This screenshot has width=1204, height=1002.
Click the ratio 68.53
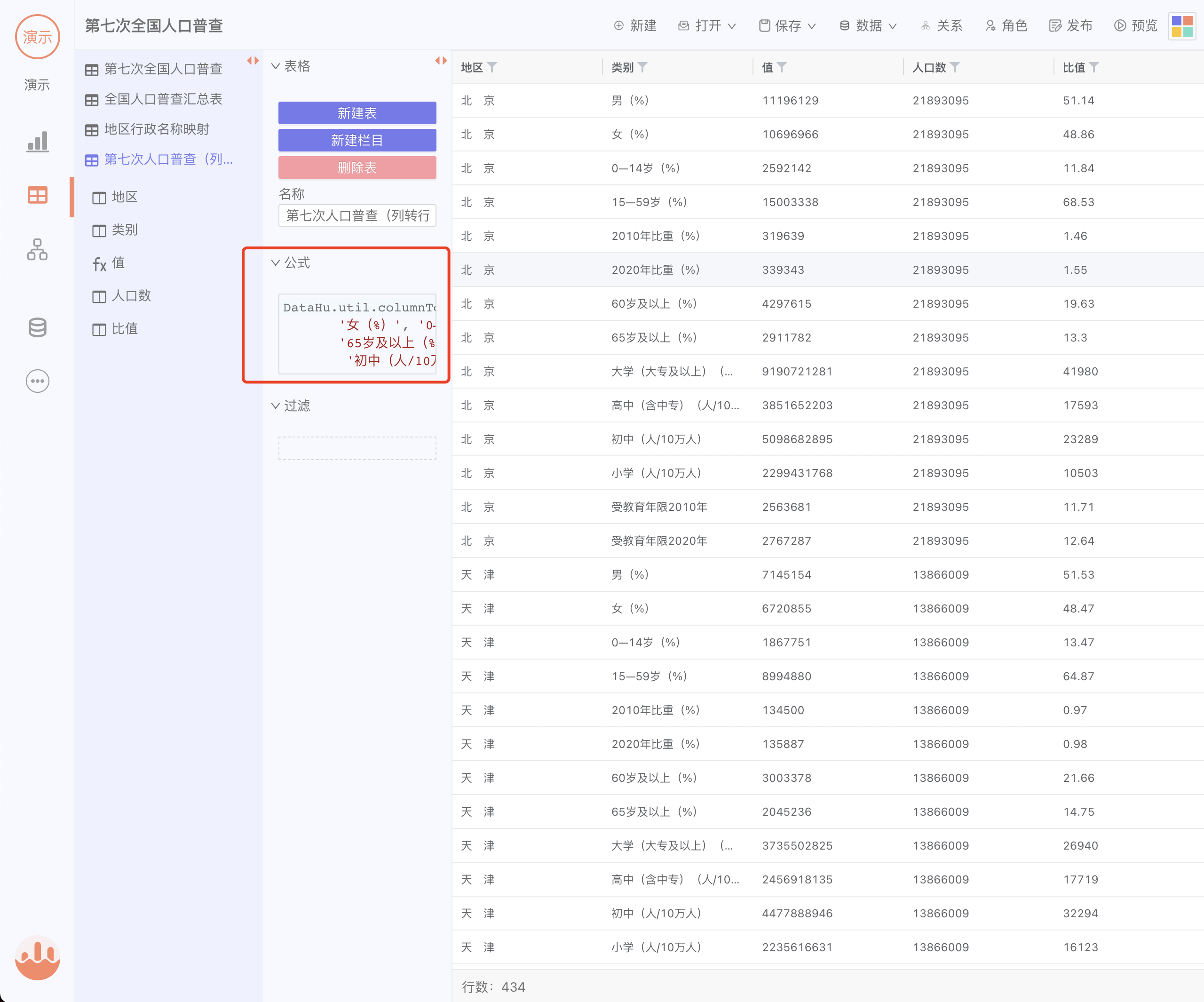1078,202
